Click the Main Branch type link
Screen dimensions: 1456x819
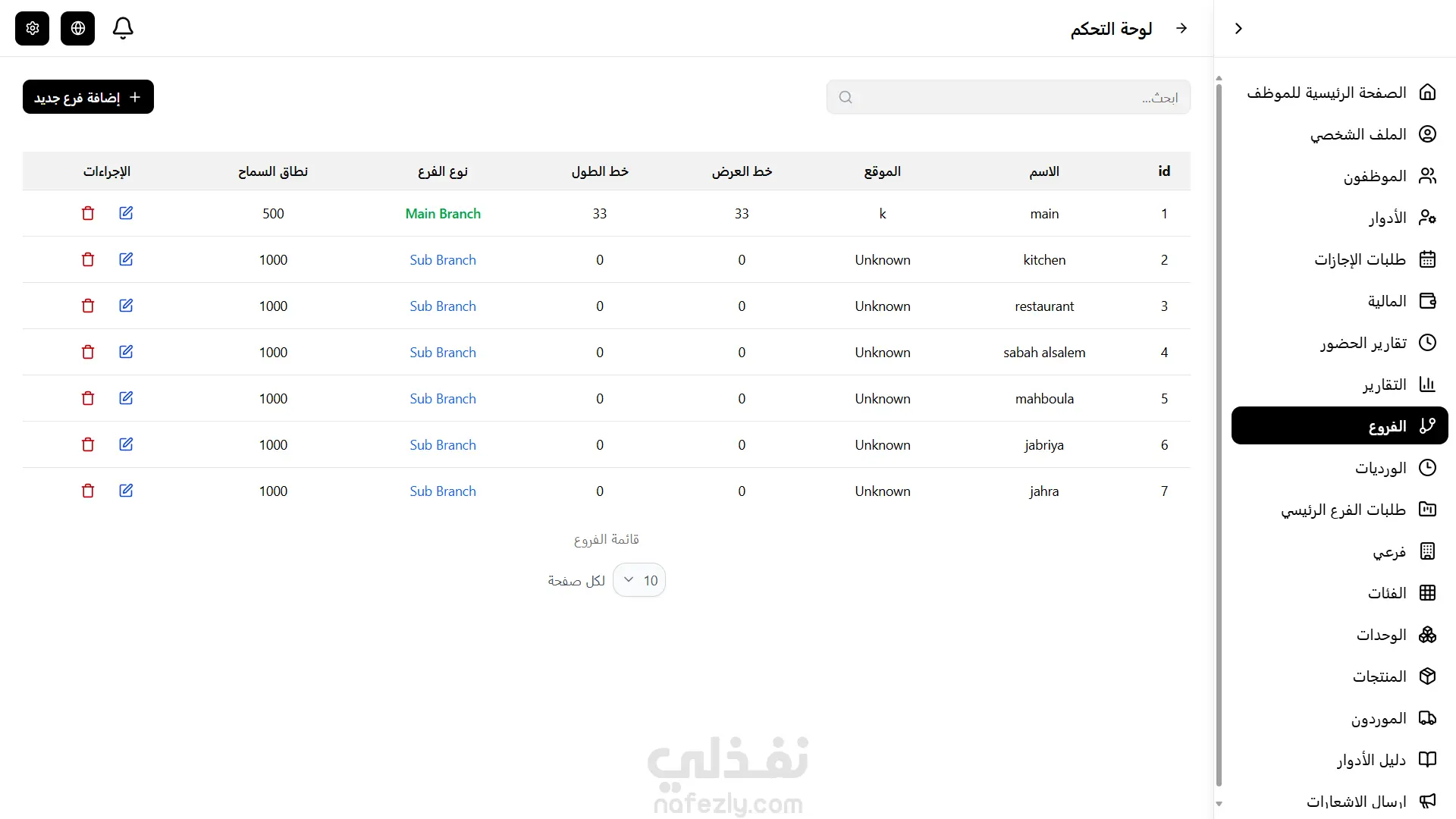[443, 214]
